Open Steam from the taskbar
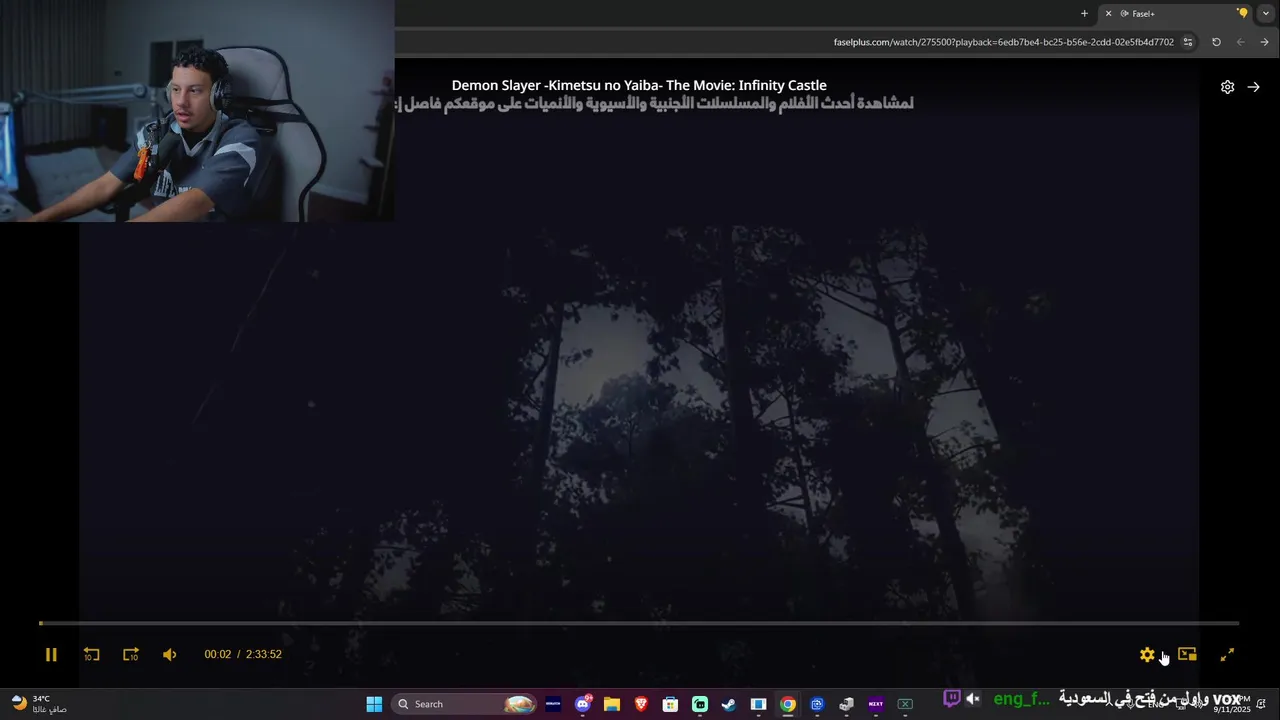 pos(729,704)
